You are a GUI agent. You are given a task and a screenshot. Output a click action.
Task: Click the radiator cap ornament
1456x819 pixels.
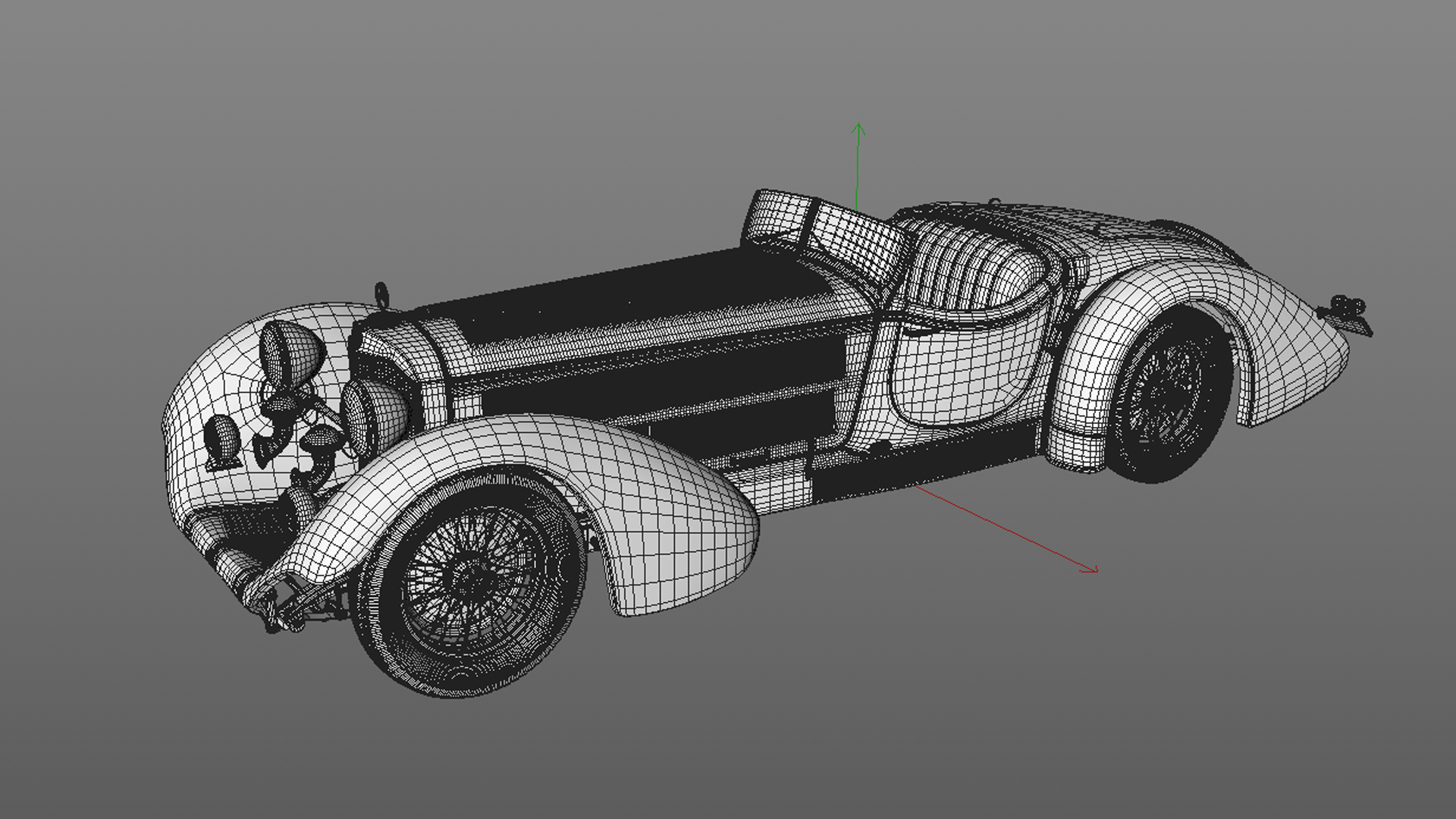coord(381,293)
